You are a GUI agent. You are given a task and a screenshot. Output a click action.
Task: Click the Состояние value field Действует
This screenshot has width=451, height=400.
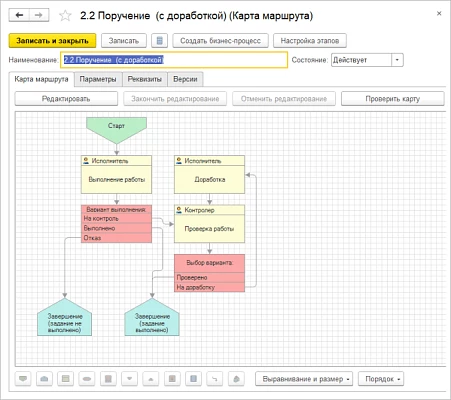[x=361, y=60]
